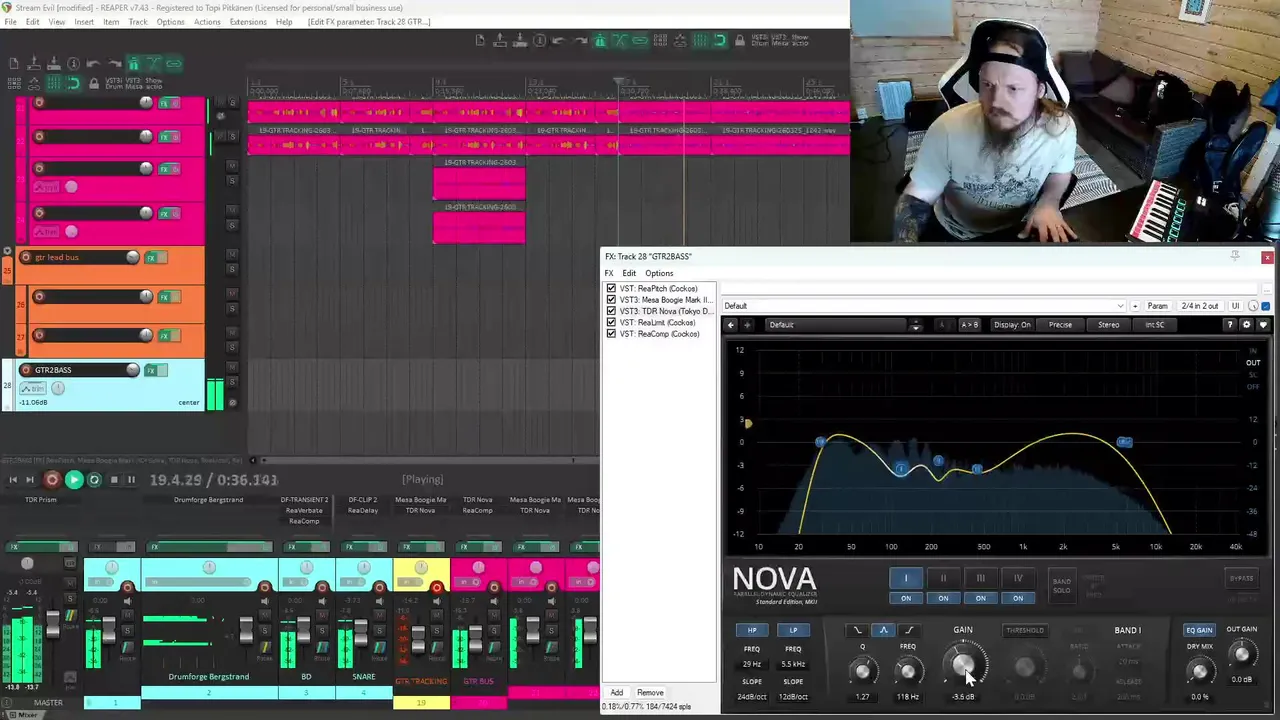Open the Track menu
This screenshot has height=720, width=1280.
pos(138,22)
